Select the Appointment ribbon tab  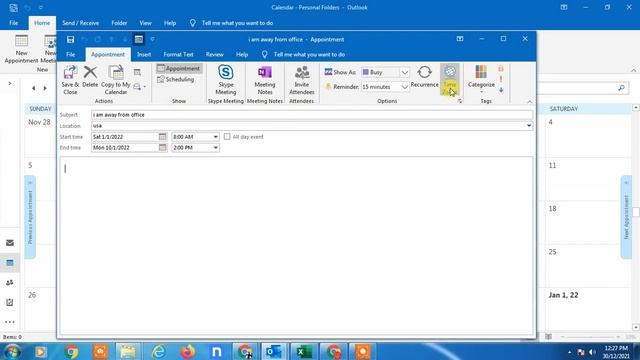click(x=108, y=54)
